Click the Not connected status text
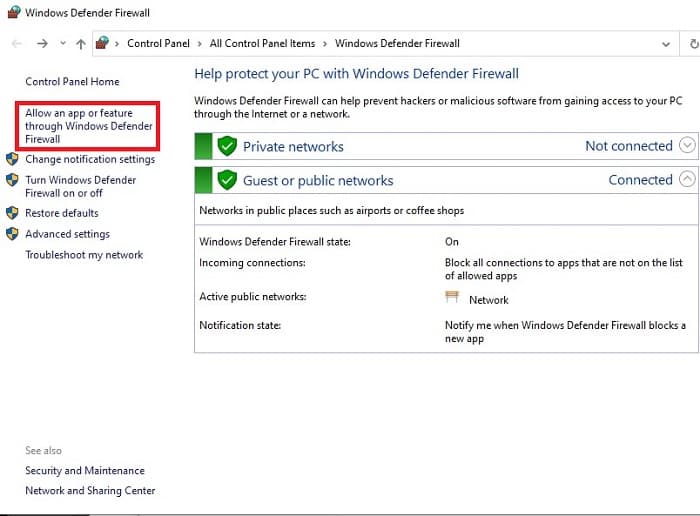 (x=629, y=146)
